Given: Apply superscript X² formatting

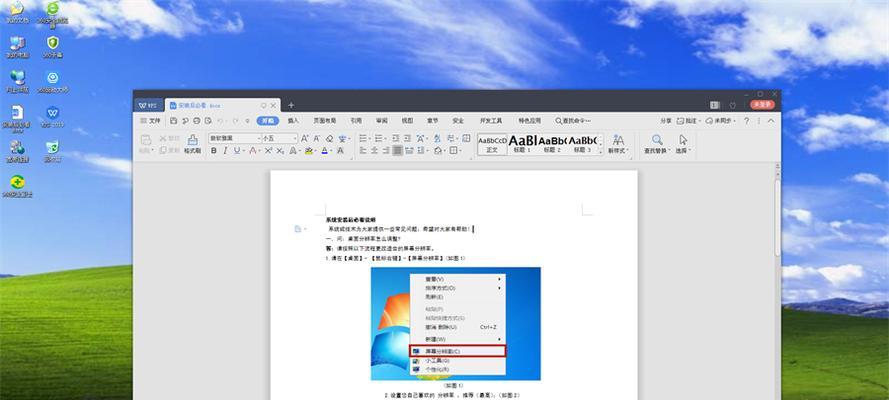Looking at the screenshot, I should pos(268,151).
